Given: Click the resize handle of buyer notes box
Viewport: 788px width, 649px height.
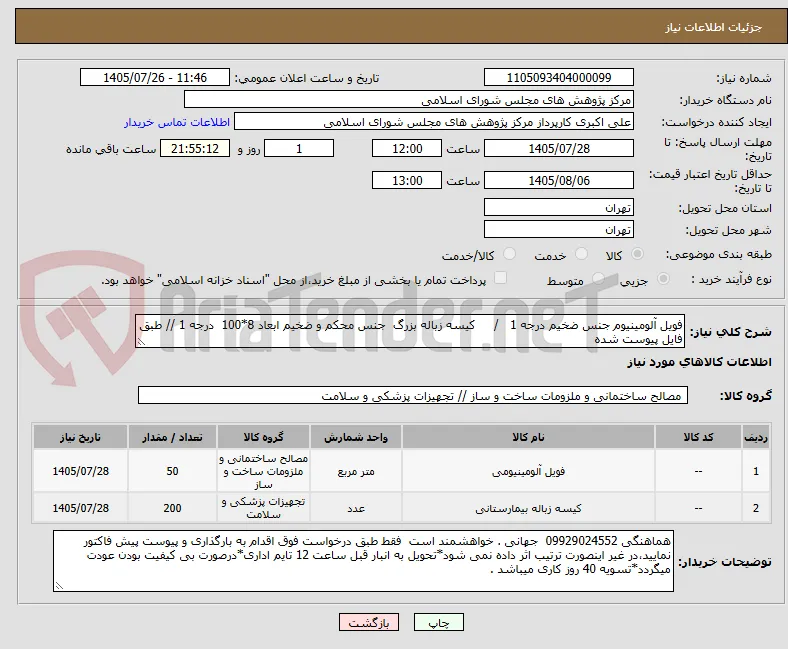Looking at the screenshot, I should coord(59,586).
